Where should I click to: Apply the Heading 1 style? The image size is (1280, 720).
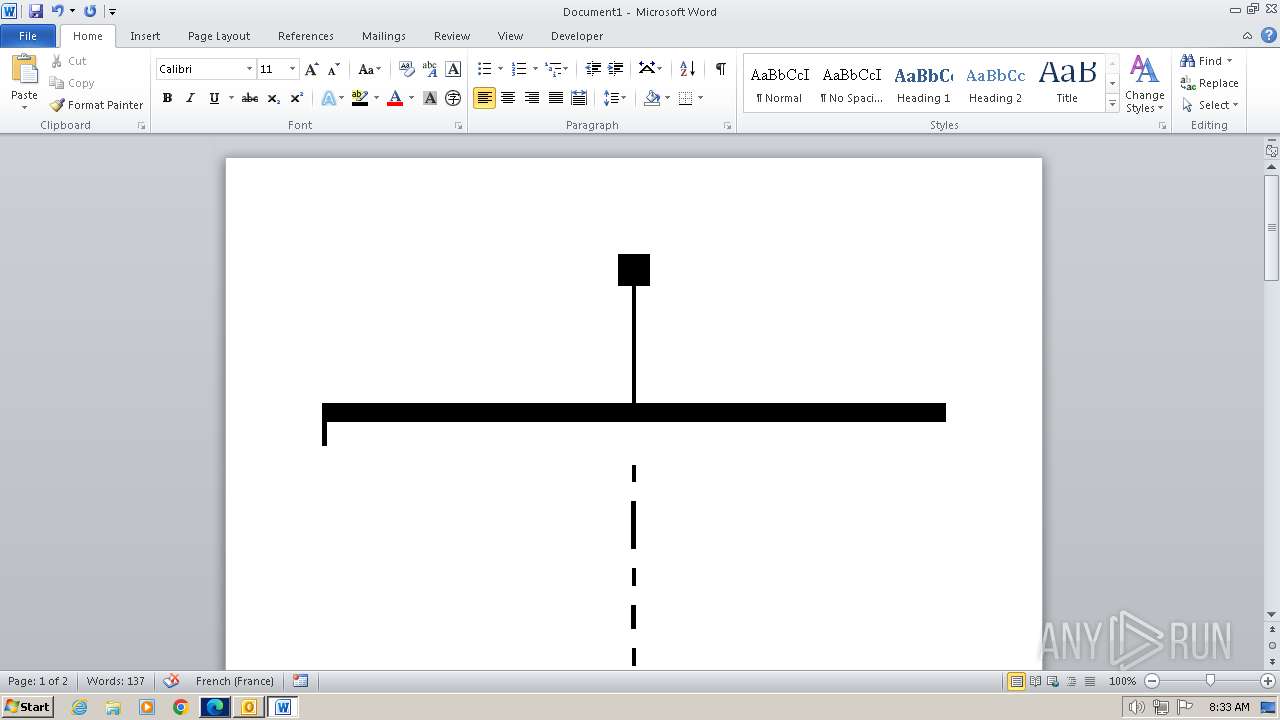click(x=923, y=84)
